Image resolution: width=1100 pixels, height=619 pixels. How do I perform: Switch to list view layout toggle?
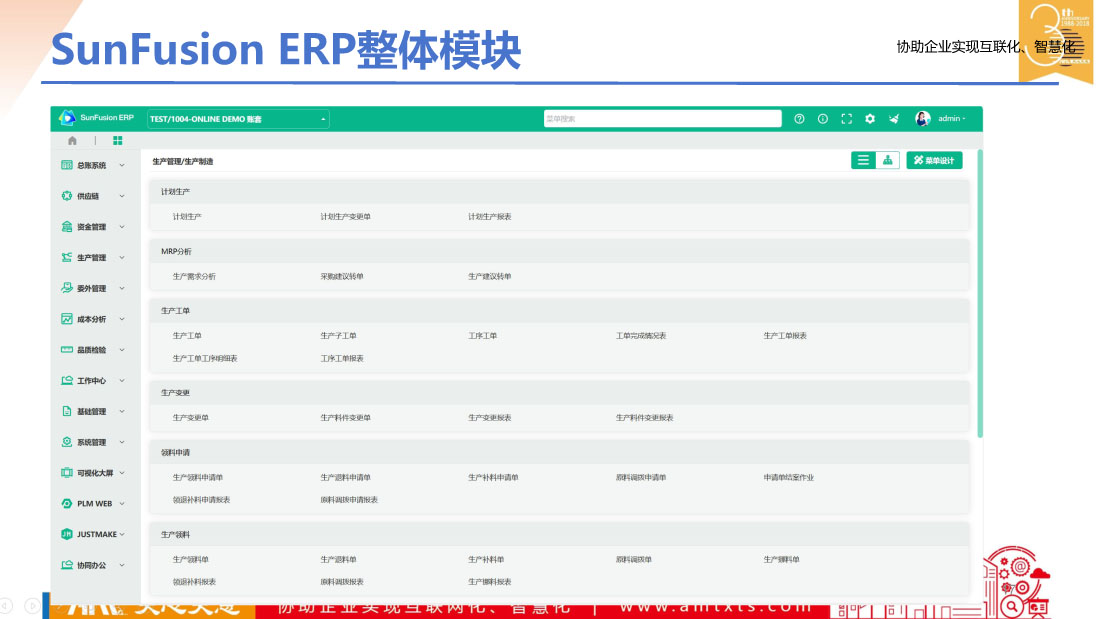(x=863, y=160)
